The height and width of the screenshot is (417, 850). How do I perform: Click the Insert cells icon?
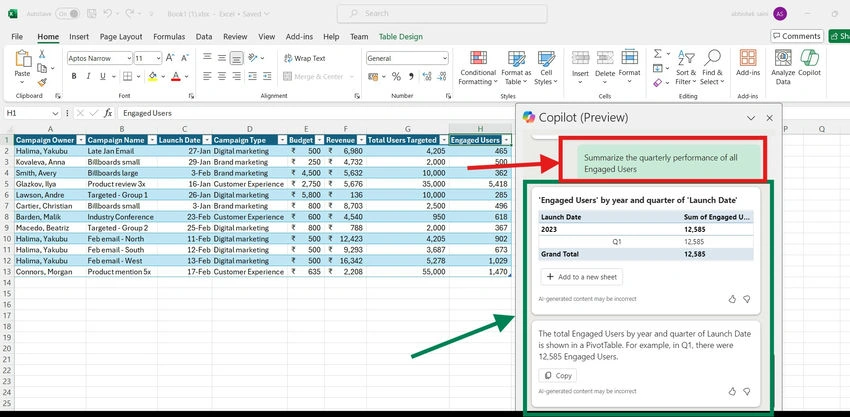click(580, 57)
